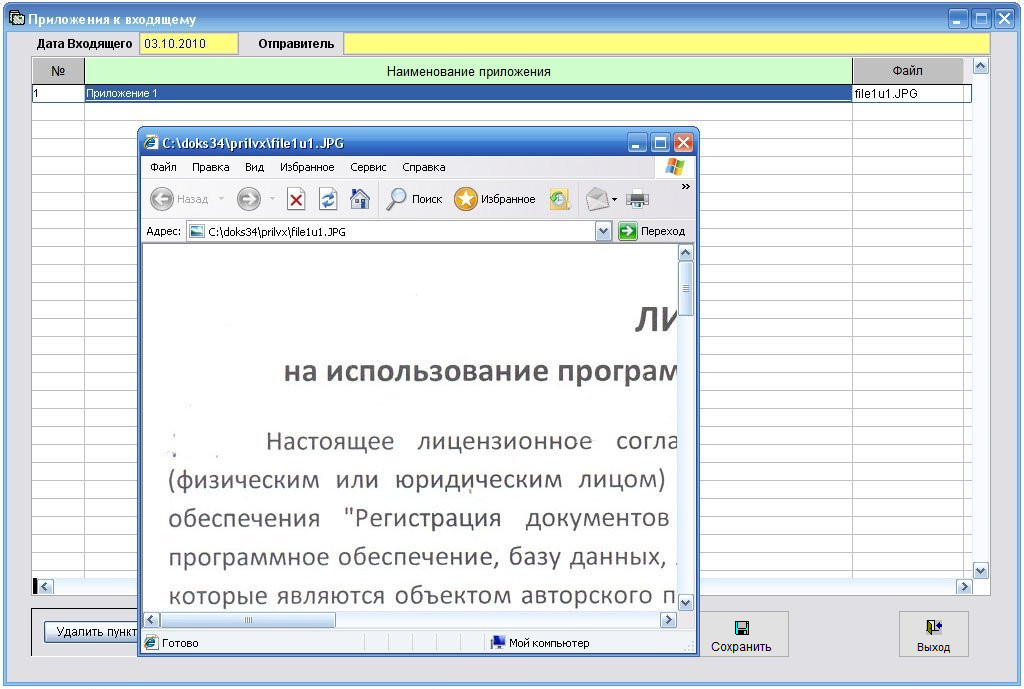1024x689 pixels.
Task: Open the Home page icon
Action: 360,199
